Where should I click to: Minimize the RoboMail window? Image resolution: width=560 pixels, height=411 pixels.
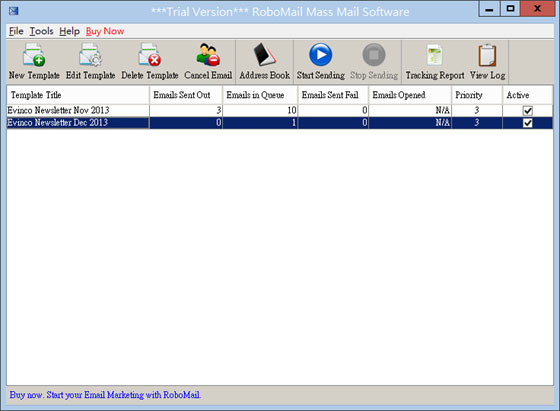coord(489,9)
